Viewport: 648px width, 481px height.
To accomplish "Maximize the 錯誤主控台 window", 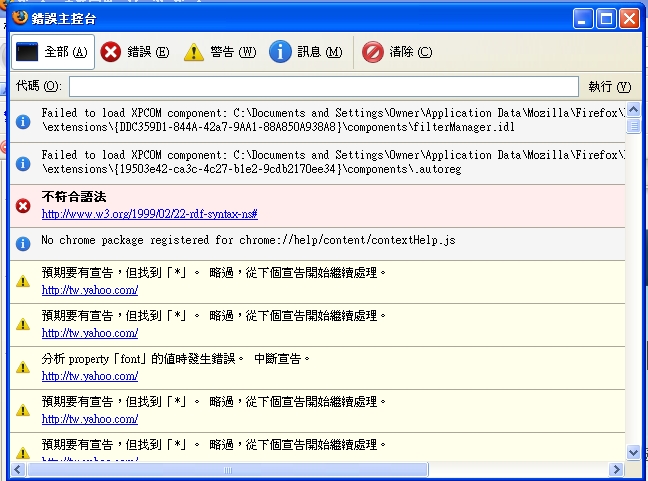I will click(606, 19).
